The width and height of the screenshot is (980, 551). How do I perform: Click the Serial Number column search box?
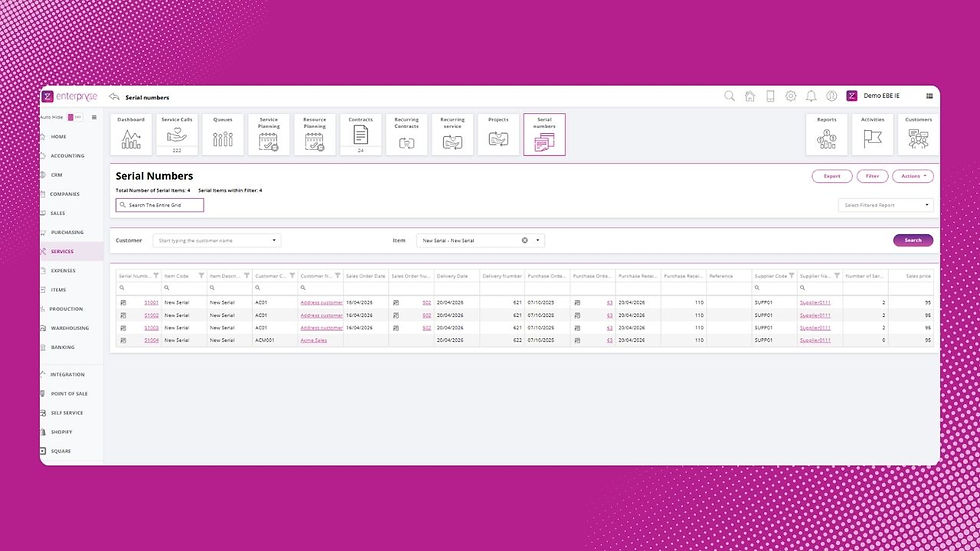pos(139,288)
